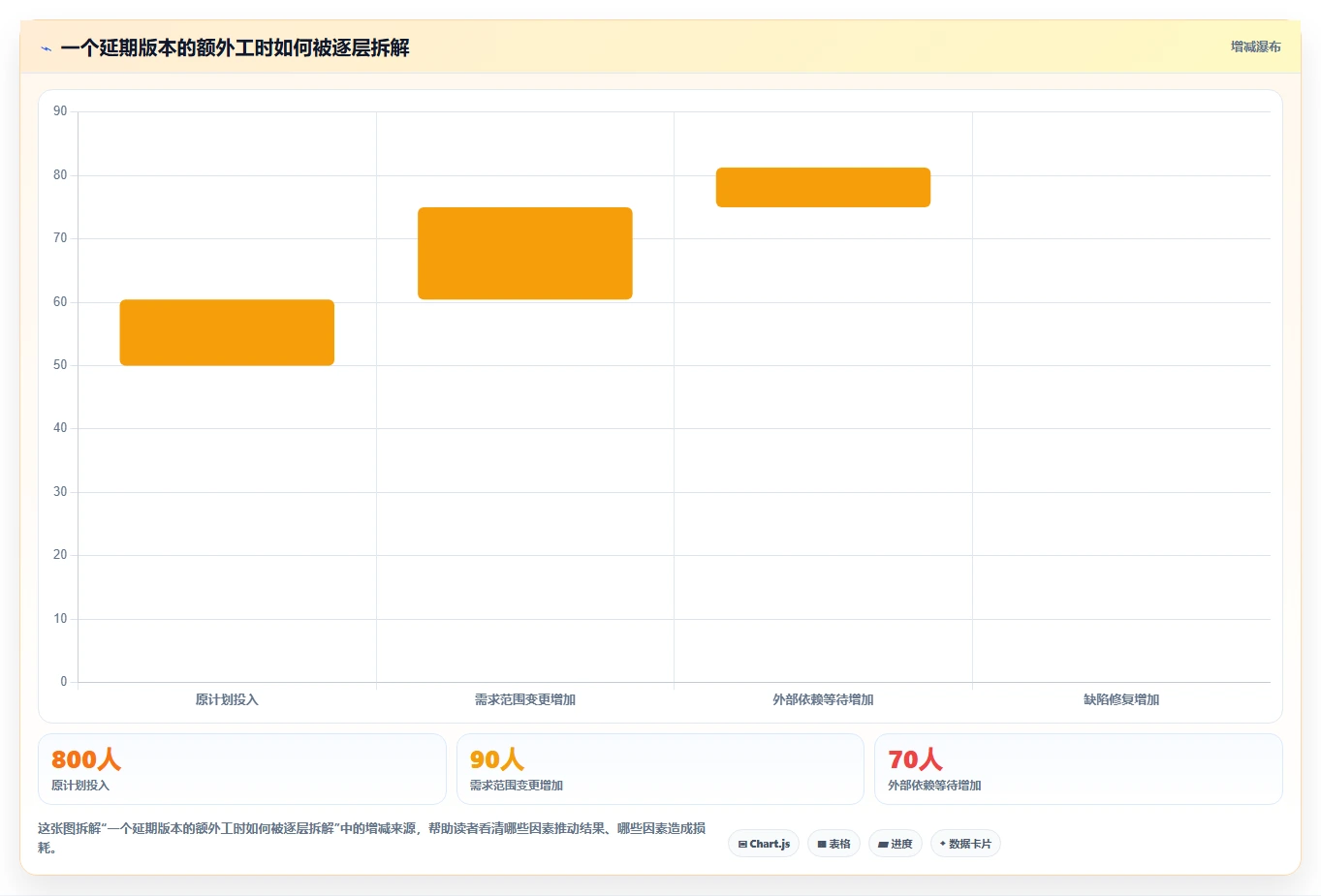
Task: Click the axis label 缺陷修复增加
Action: [x=1121, y=699]
